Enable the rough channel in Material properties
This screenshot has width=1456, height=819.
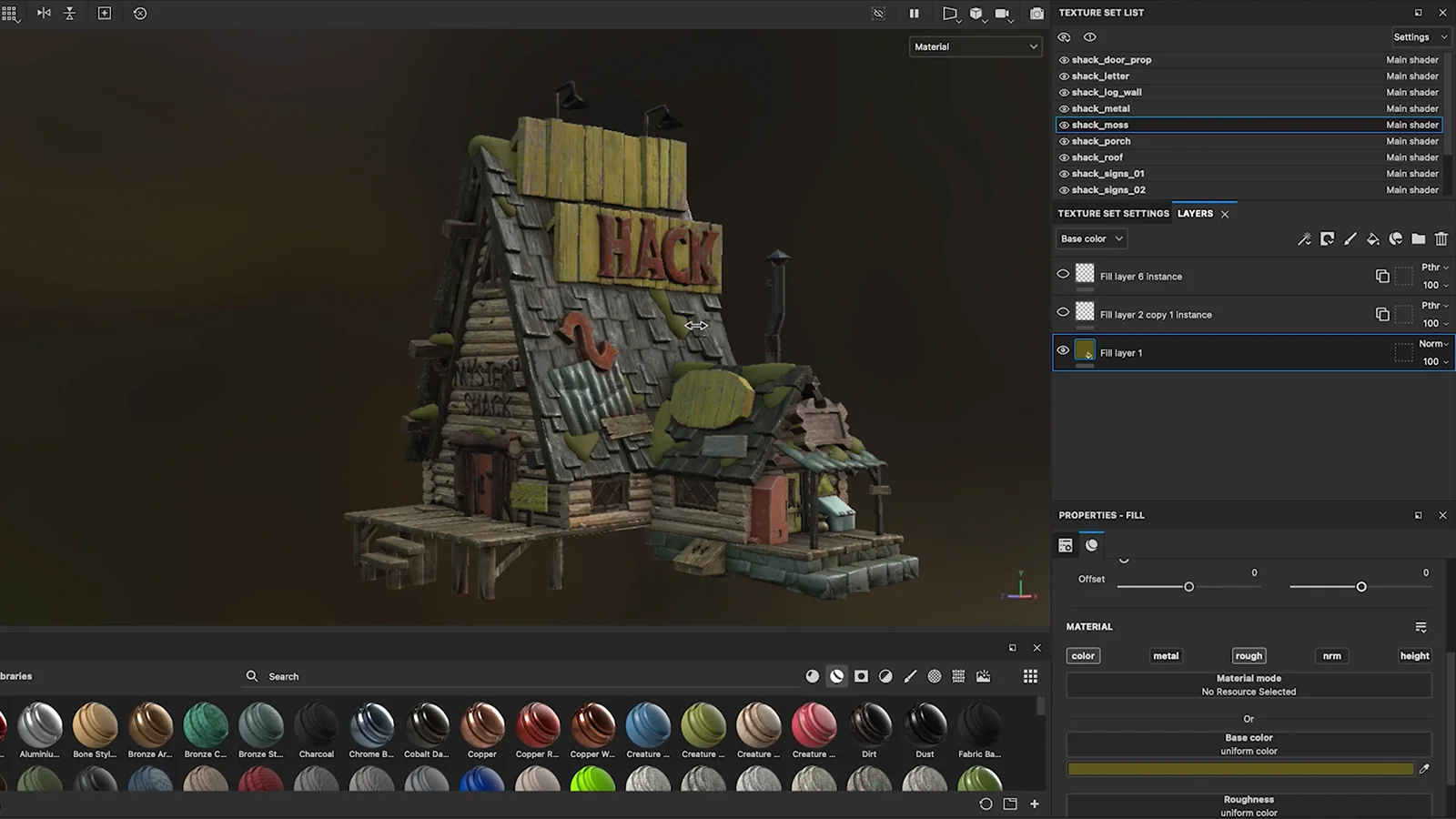[x=1248, y=655]
